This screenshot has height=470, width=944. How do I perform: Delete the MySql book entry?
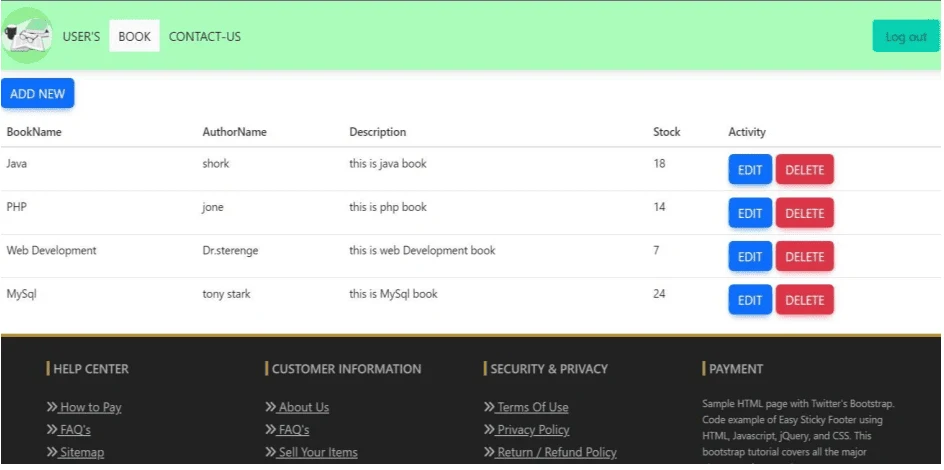804,300
